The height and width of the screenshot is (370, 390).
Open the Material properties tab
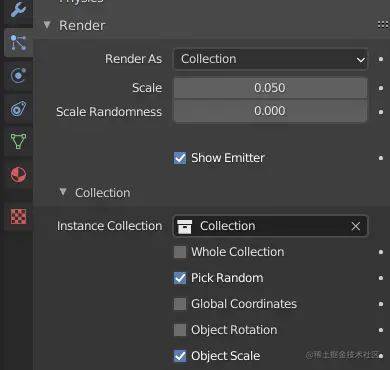[18, 174]
